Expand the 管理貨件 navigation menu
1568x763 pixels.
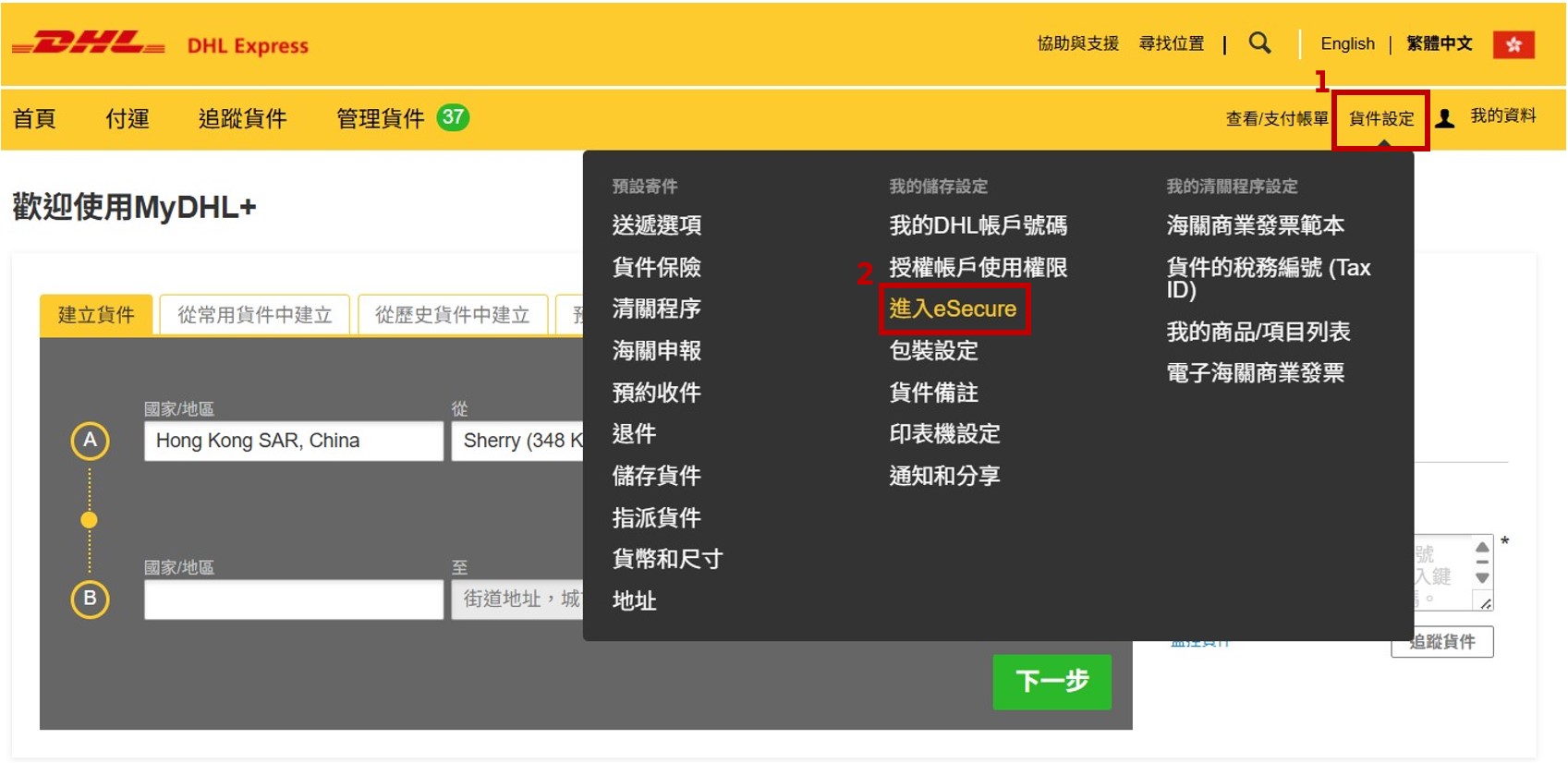(x=380, y=118)
